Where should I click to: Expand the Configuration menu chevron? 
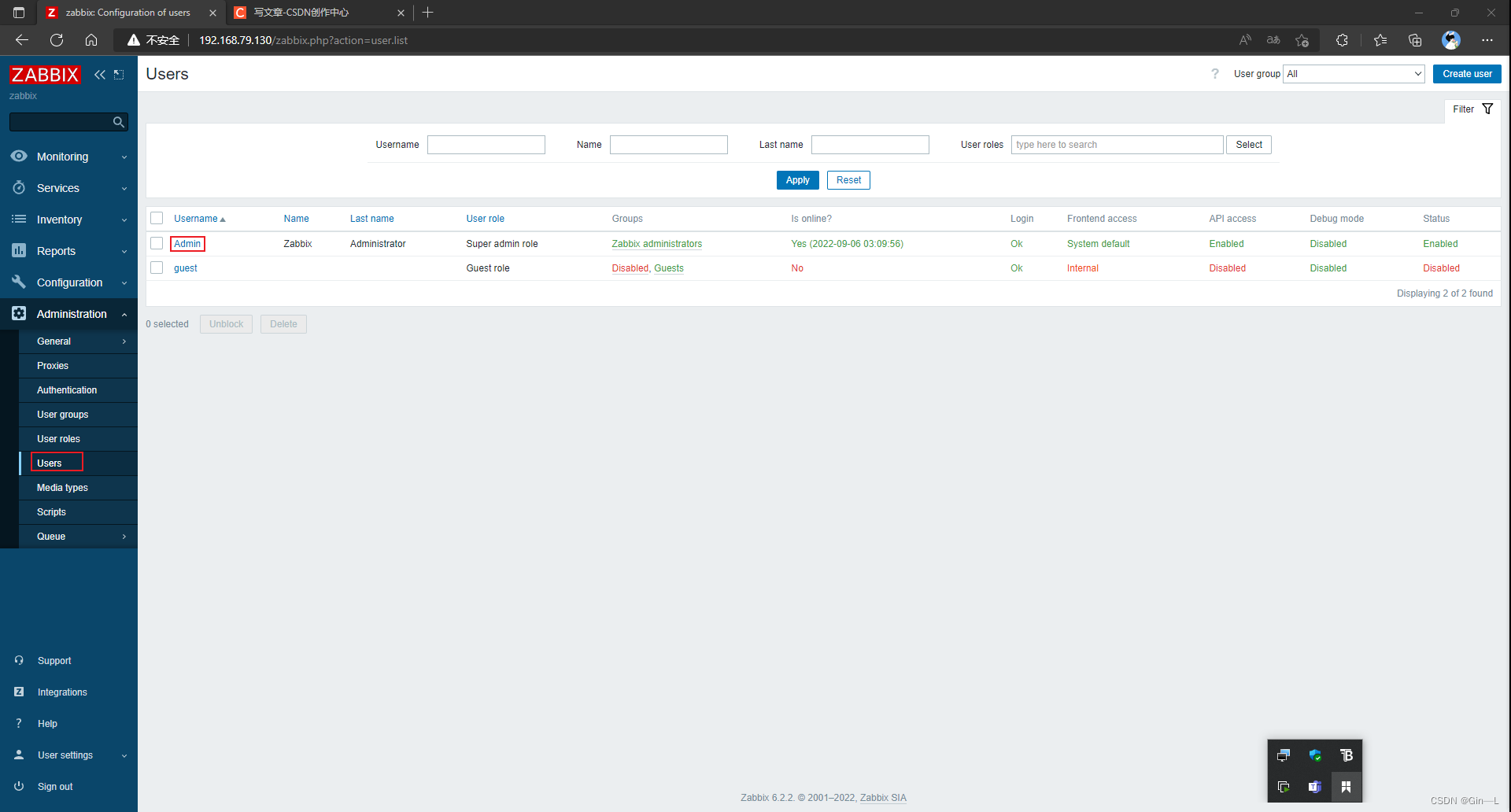tap(124, 283)
